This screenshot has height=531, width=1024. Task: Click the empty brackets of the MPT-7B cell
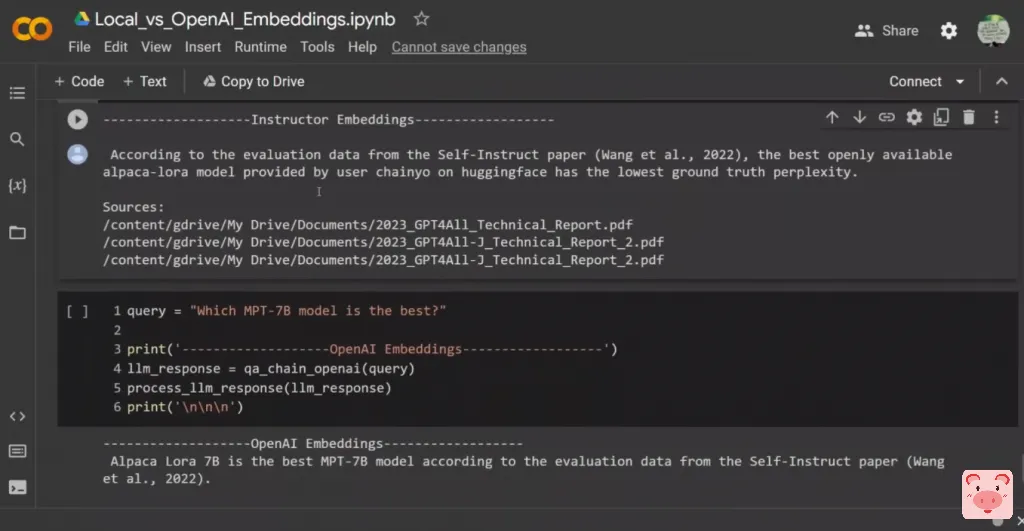(77, 311)
